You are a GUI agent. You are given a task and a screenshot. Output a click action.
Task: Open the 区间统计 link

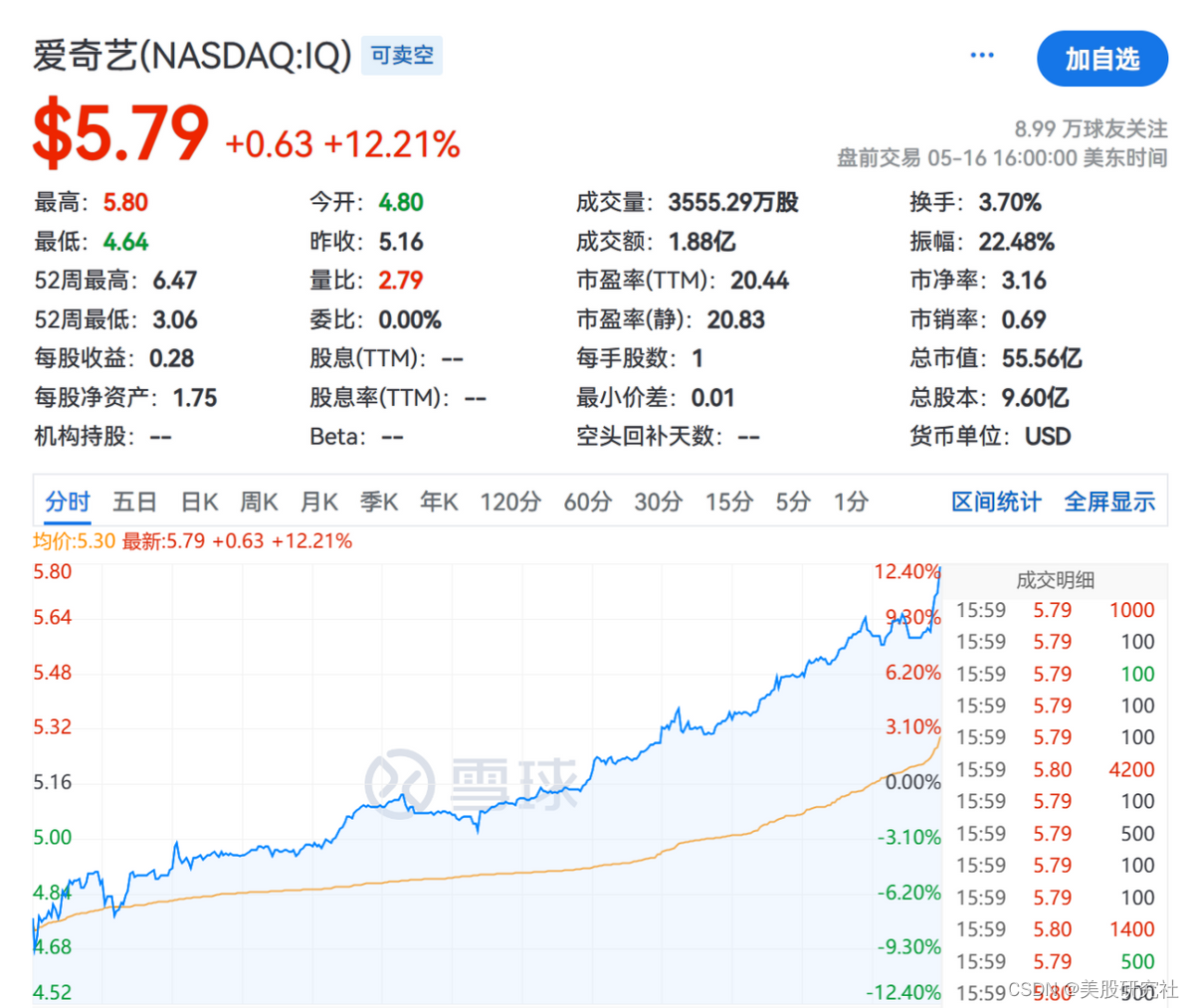click(x=996, y=502)
